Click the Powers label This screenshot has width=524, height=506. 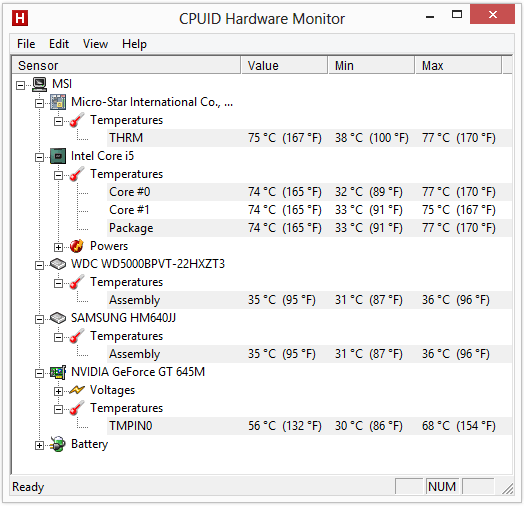coord(109,246)
